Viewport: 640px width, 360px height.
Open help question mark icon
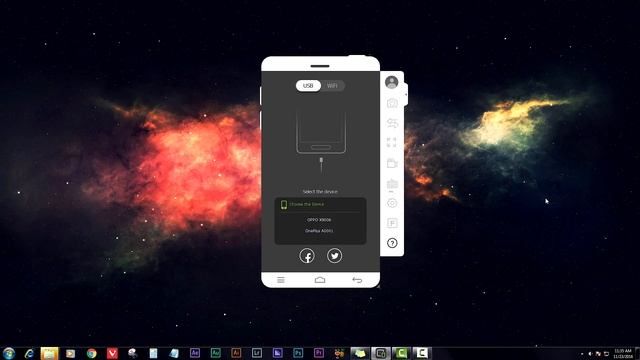pos(392,243)
